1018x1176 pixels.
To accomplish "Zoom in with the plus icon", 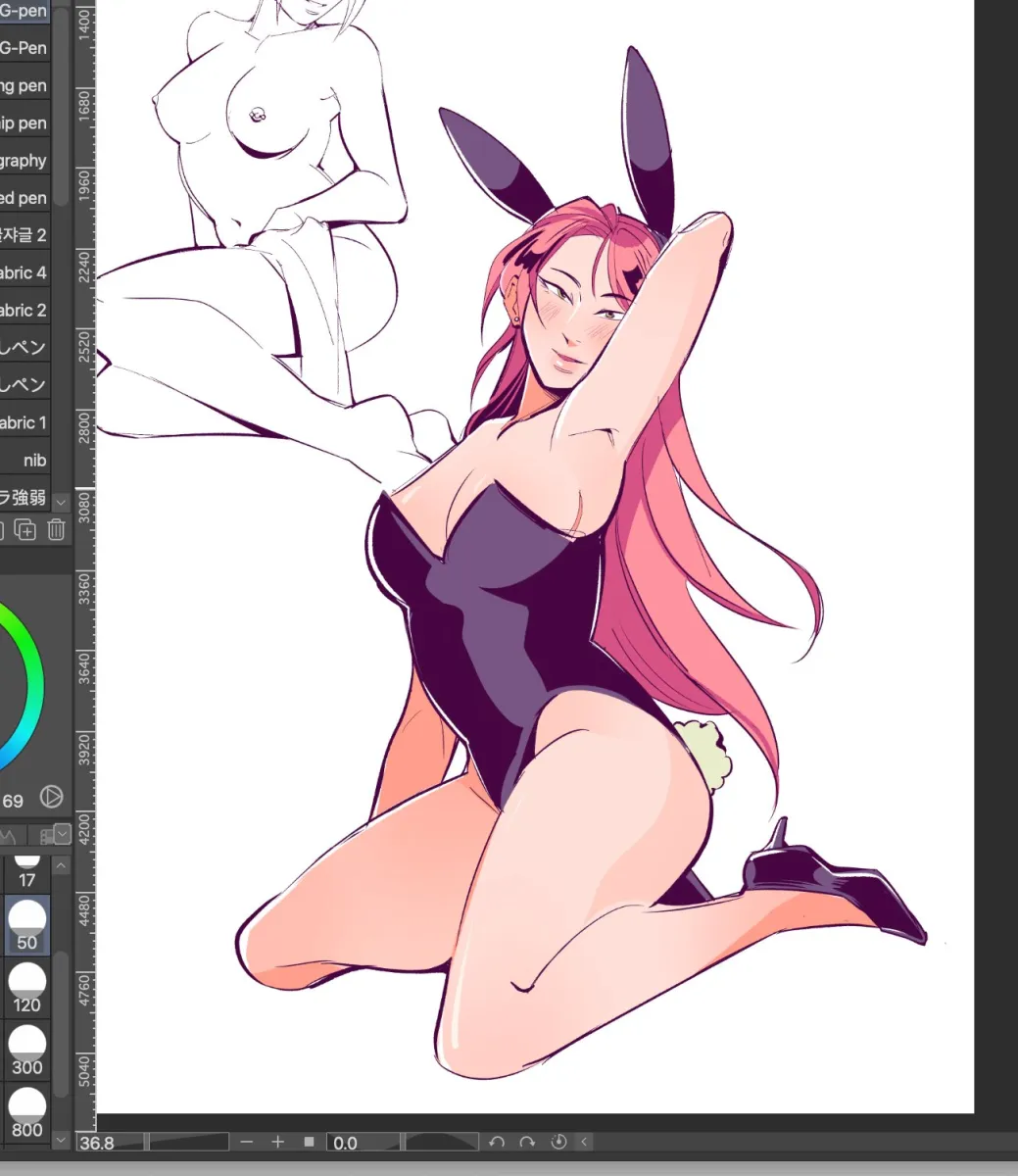I will point(277,1142).
